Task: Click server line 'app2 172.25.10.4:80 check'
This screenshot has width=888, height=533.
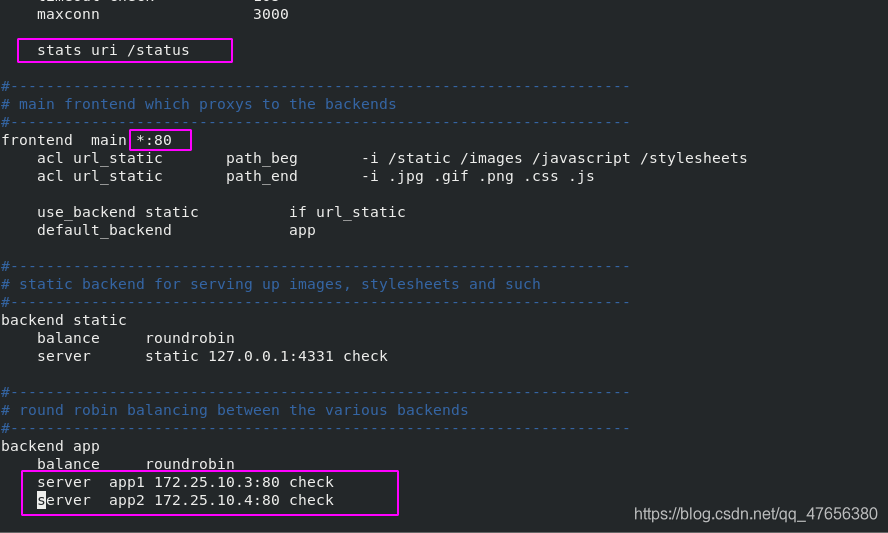Action: coord(221,501)
